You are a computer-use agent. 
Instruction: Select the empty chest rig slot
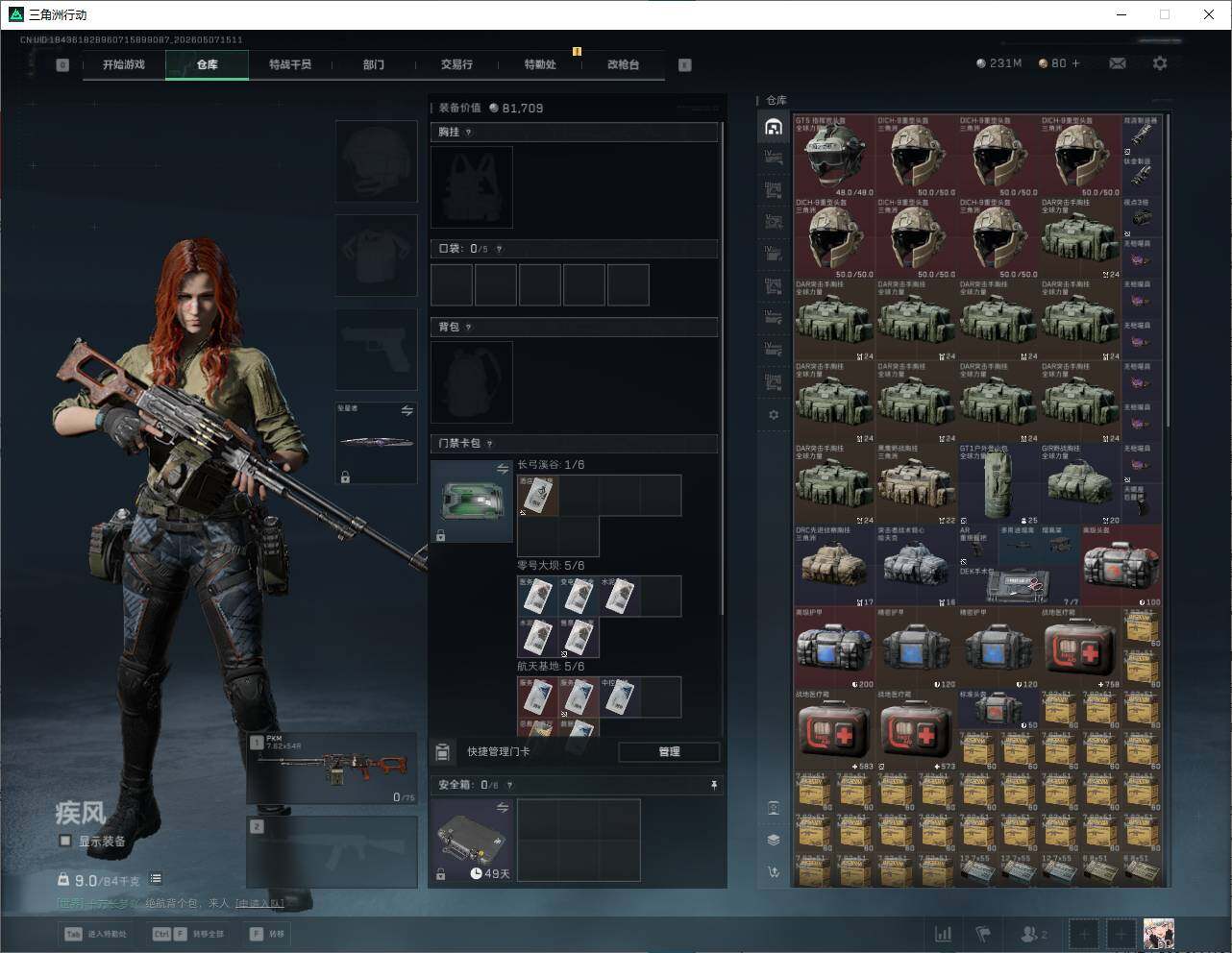pyautogui.click(x=472, y=187)
